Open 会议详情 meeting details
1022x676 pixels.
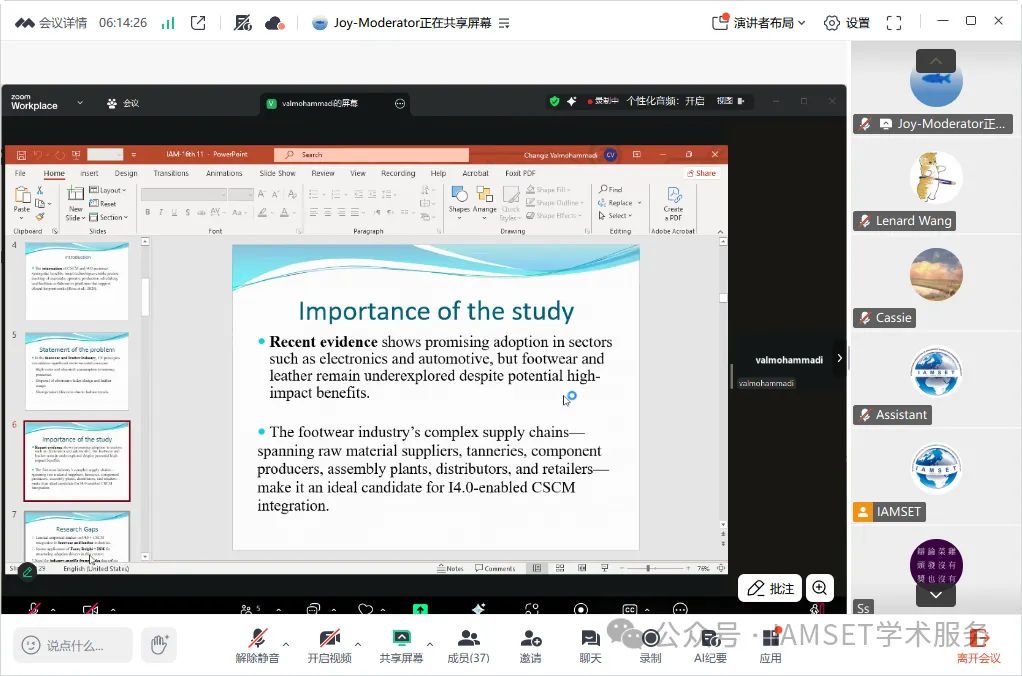click(51, 23)
